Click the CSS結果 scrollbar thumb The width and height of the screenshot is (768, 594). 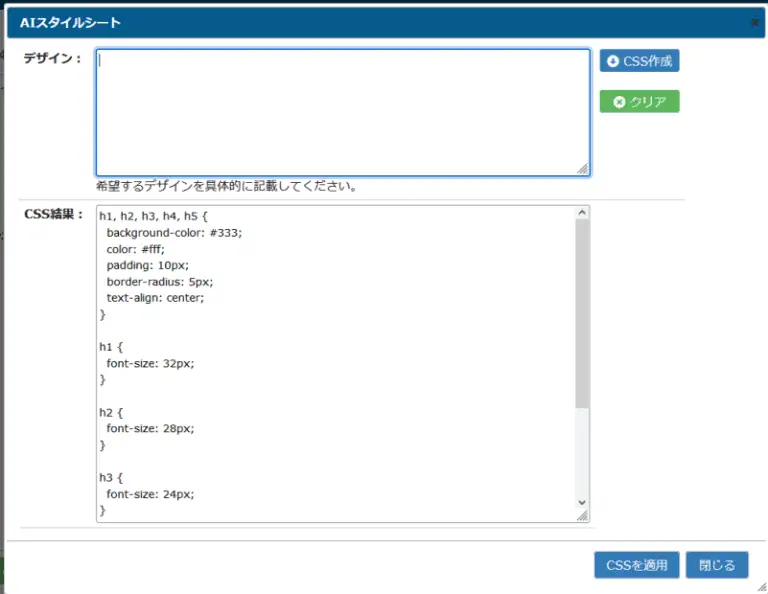pyautogui.click(x=582, y=313)
